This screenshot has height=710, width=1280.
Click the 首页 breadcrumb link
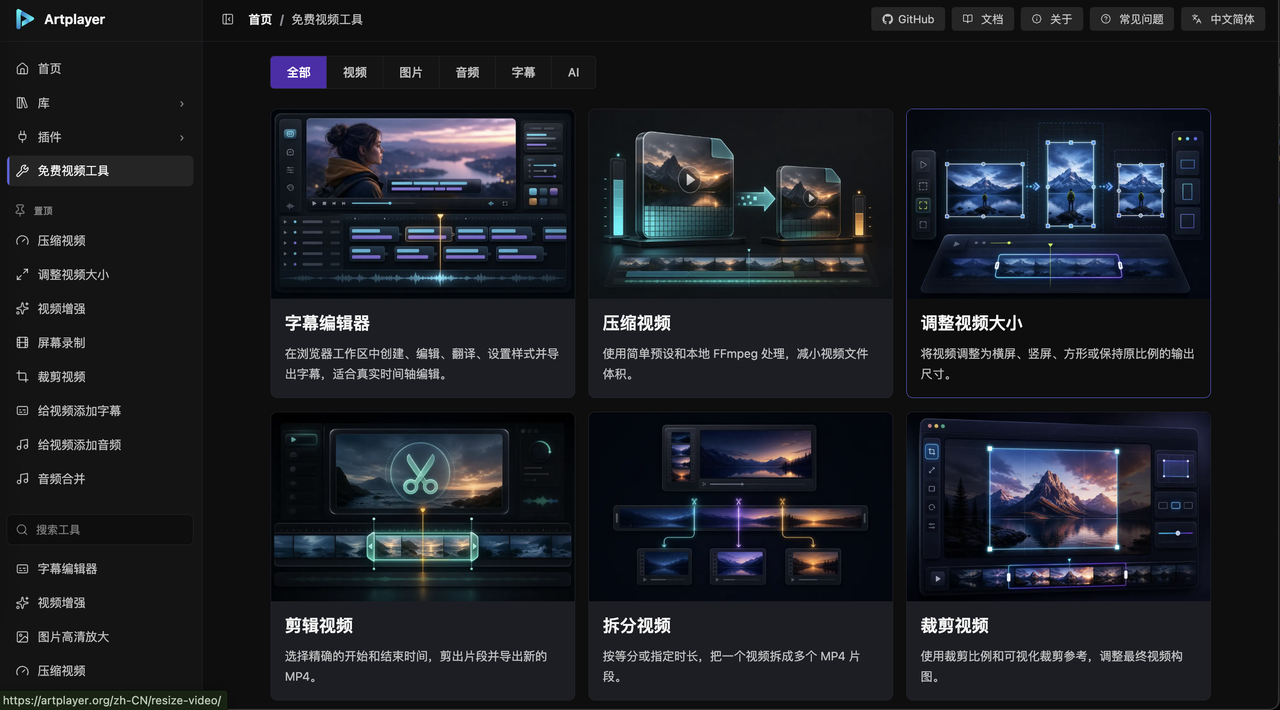[260, 19]
